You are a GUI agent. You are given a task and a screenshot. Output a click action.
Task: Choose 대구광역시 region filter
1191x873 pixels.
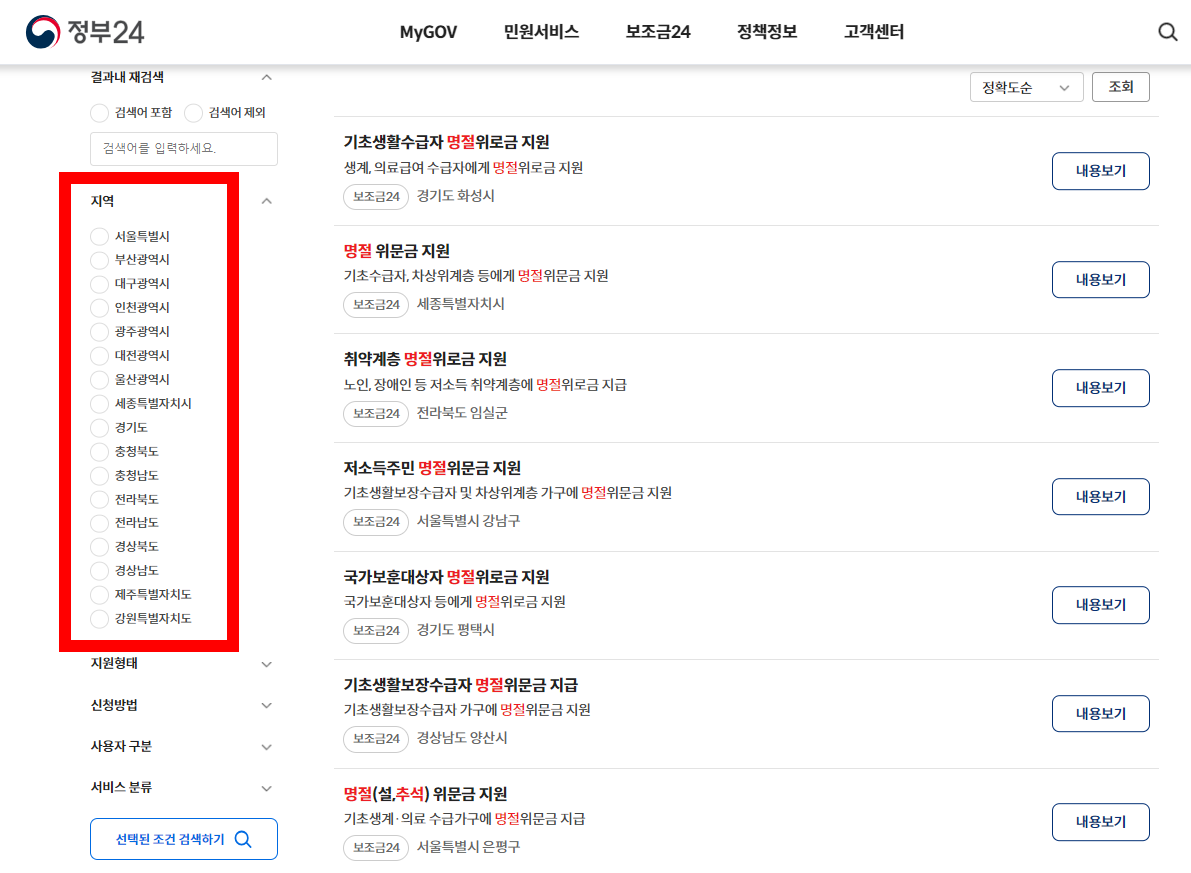tap(99, 284)
